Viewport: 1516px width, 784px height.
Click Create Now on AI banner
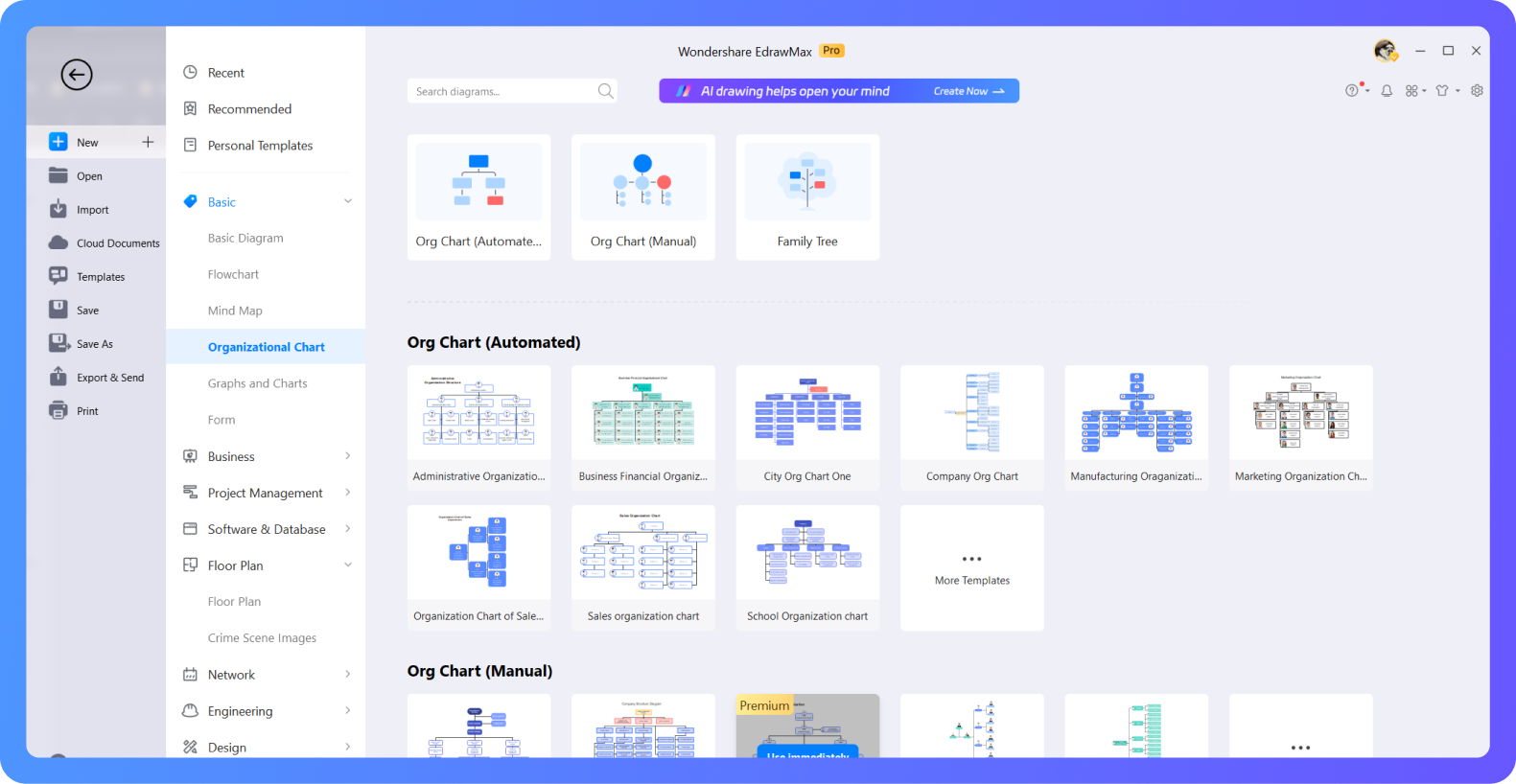[968, 91]
